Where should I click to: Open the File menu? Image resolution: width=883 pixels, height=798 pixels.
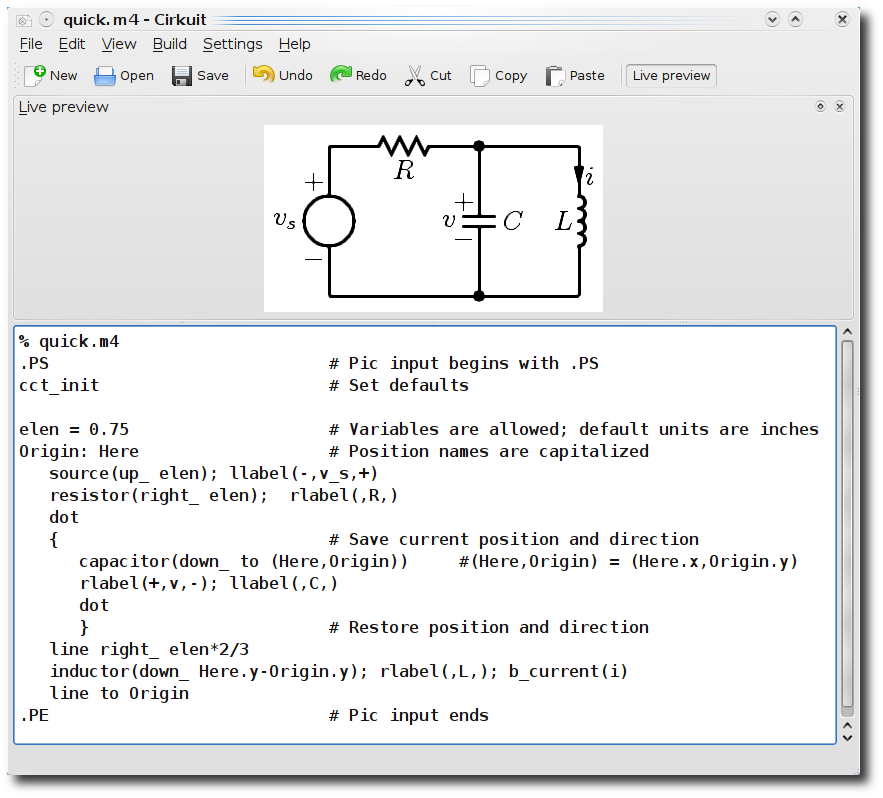31,44
